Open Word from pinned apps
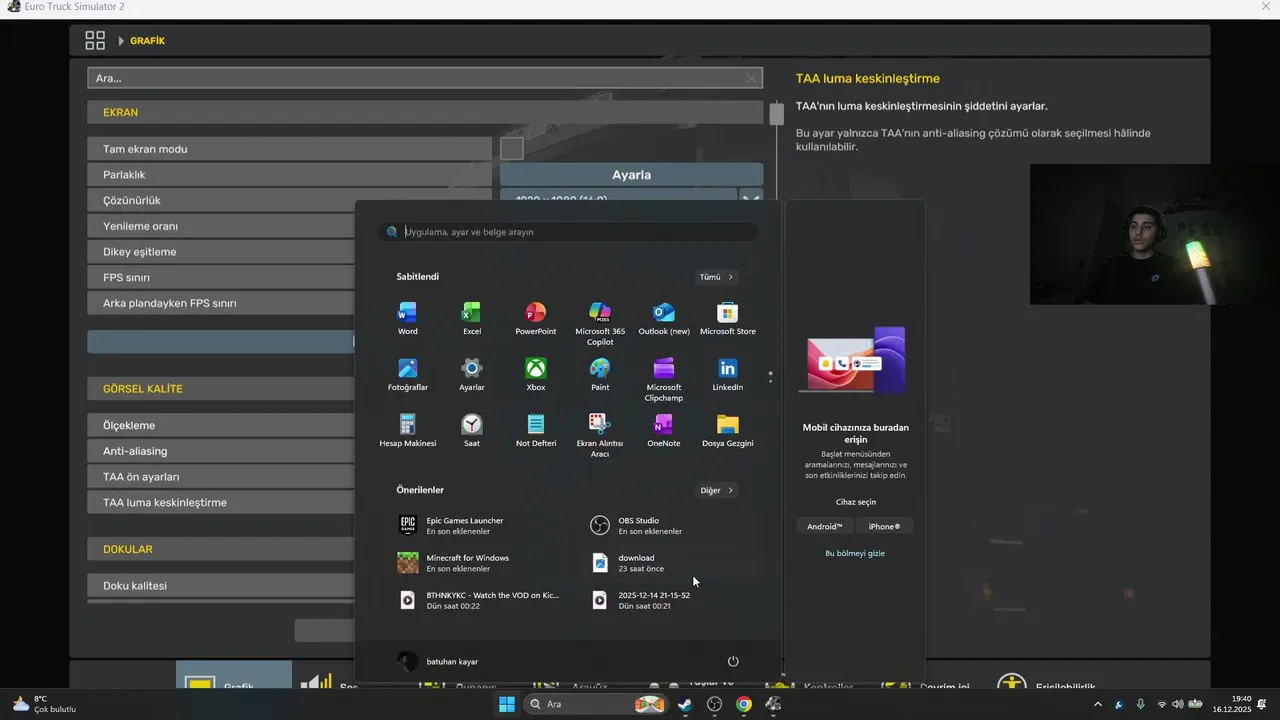1280x720 pixels. (407, 318)
